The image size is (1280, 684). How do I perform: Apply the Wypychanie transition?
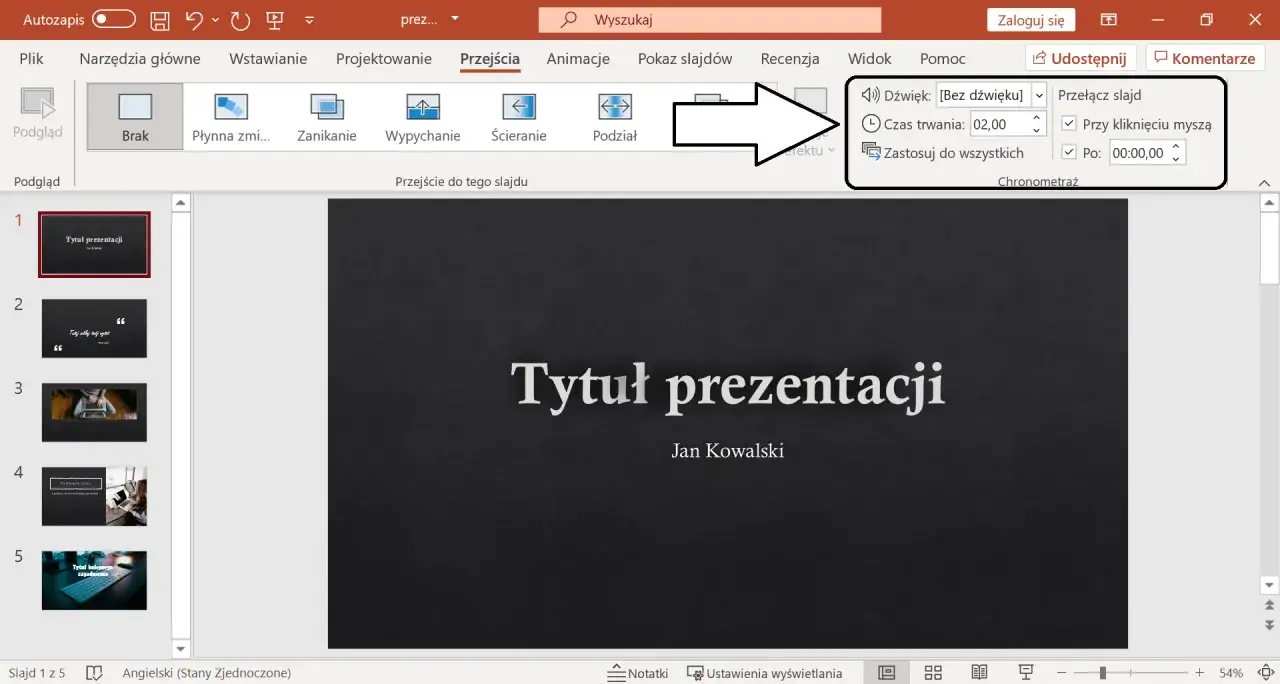click(x=422, y=114)
